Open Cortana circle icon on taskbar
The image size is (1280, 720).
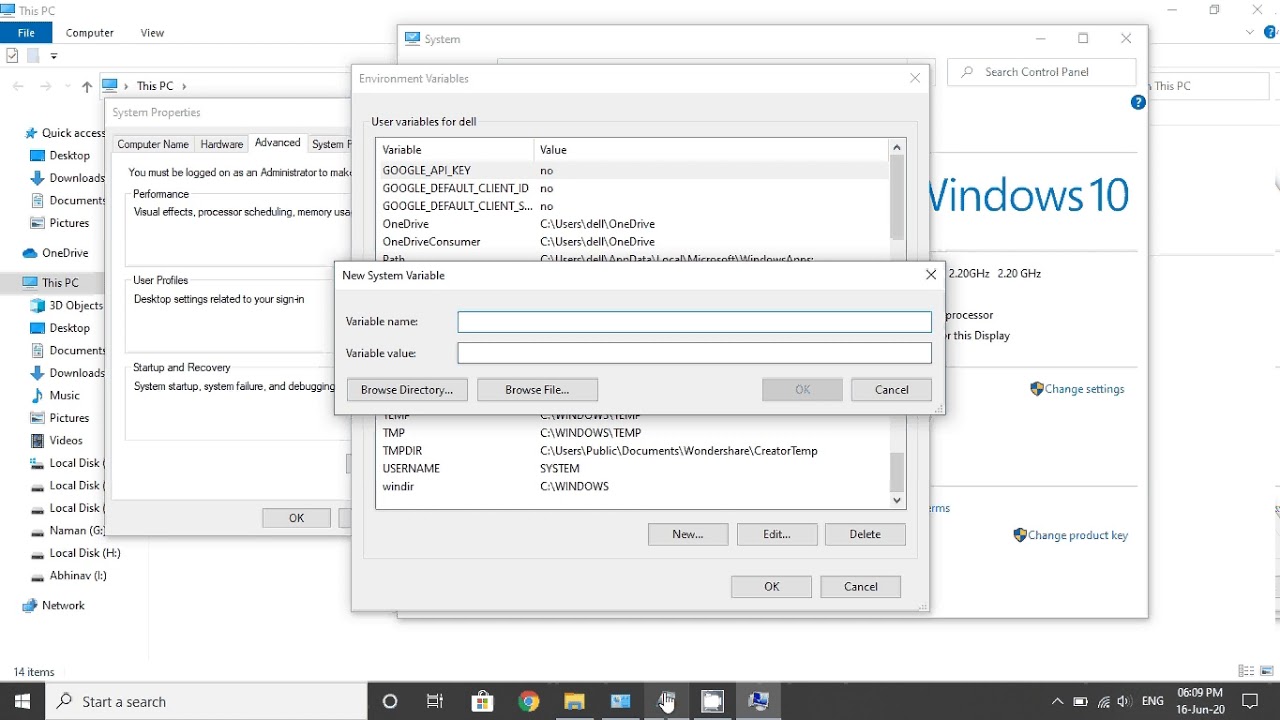[x=390, y=702]
